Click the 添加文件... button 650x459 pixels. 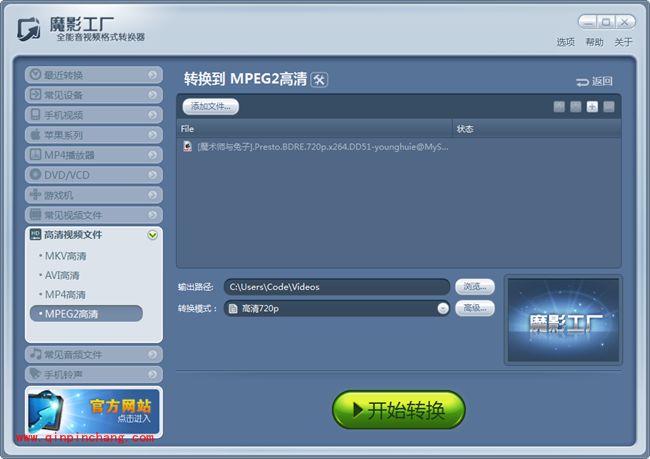pos(211,107)
